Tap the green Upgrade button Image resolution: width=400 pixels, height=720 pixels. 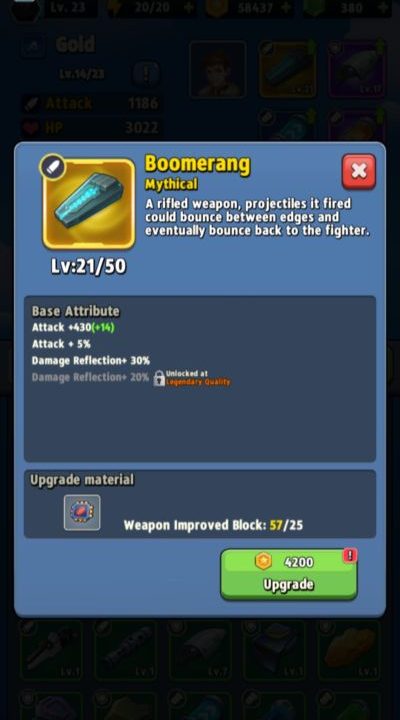289,574
